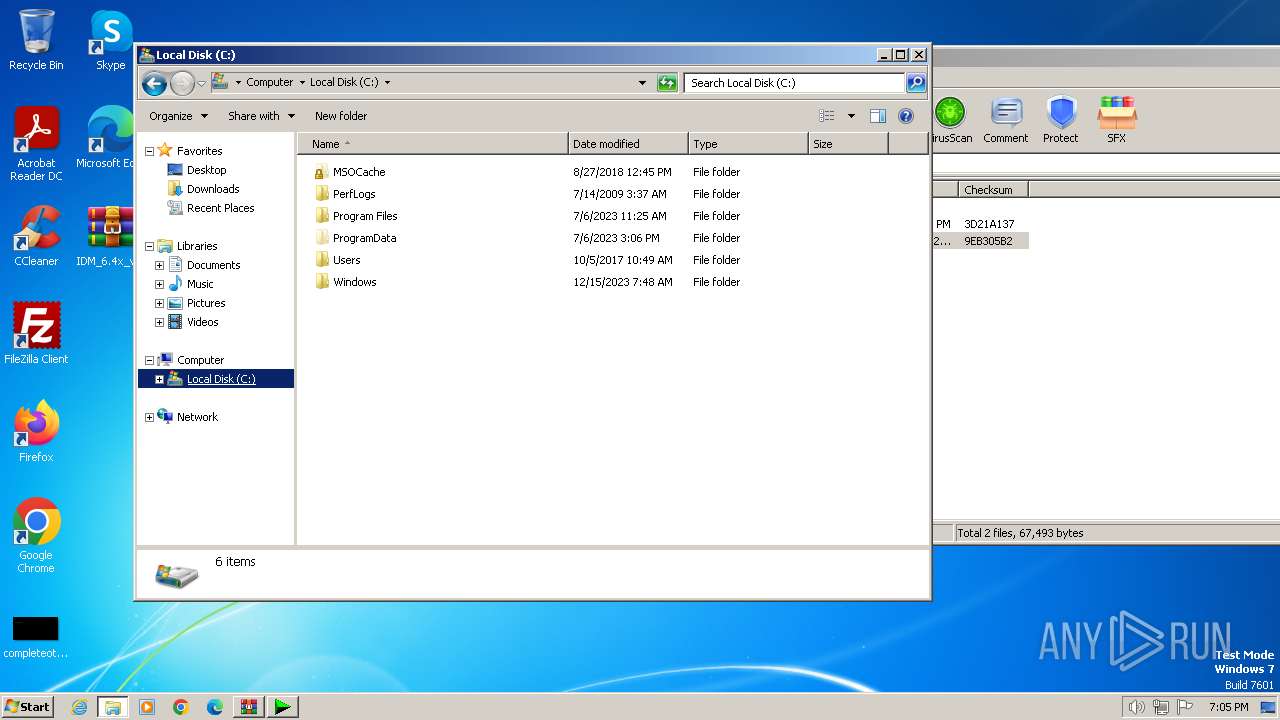Open CCleaner desktop shortcut
1280x720 pixels.
(36, 236)
